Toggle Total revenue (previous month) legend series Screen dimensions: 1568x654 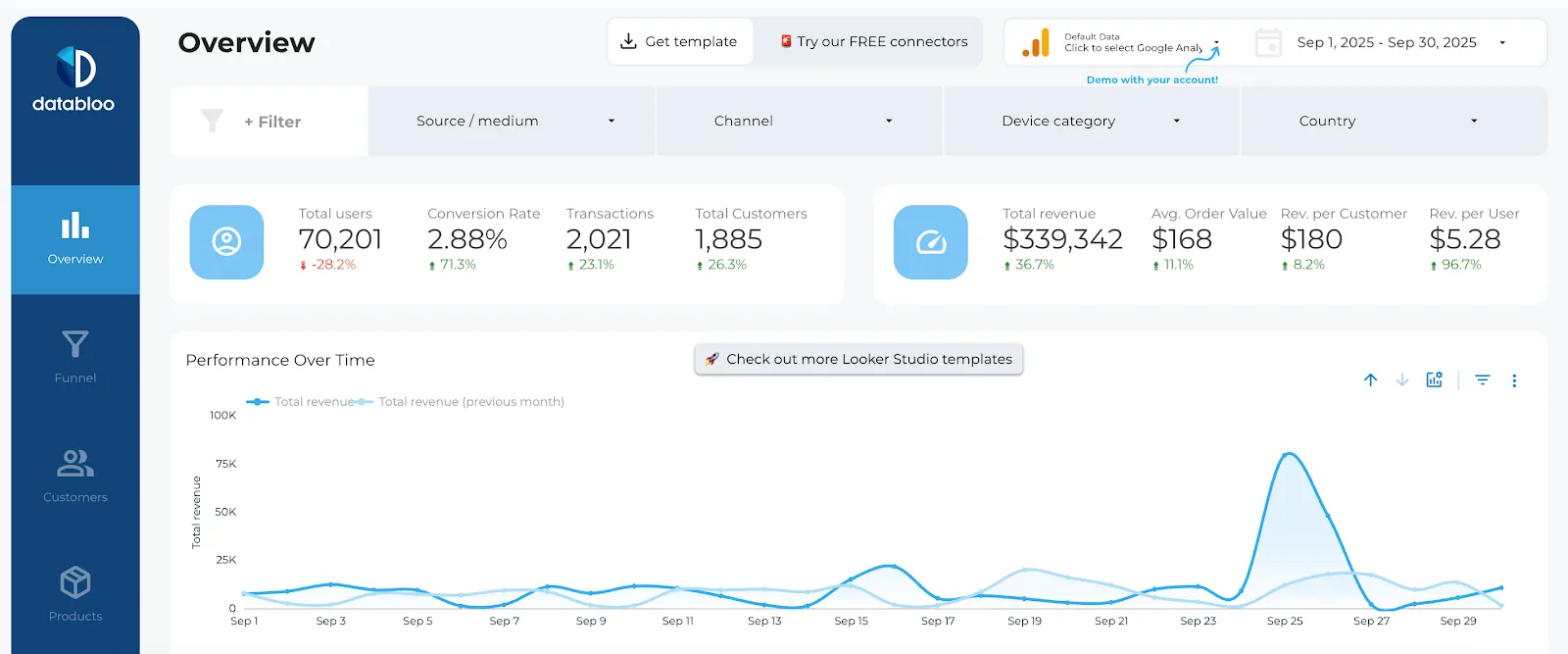pos(460,402)
